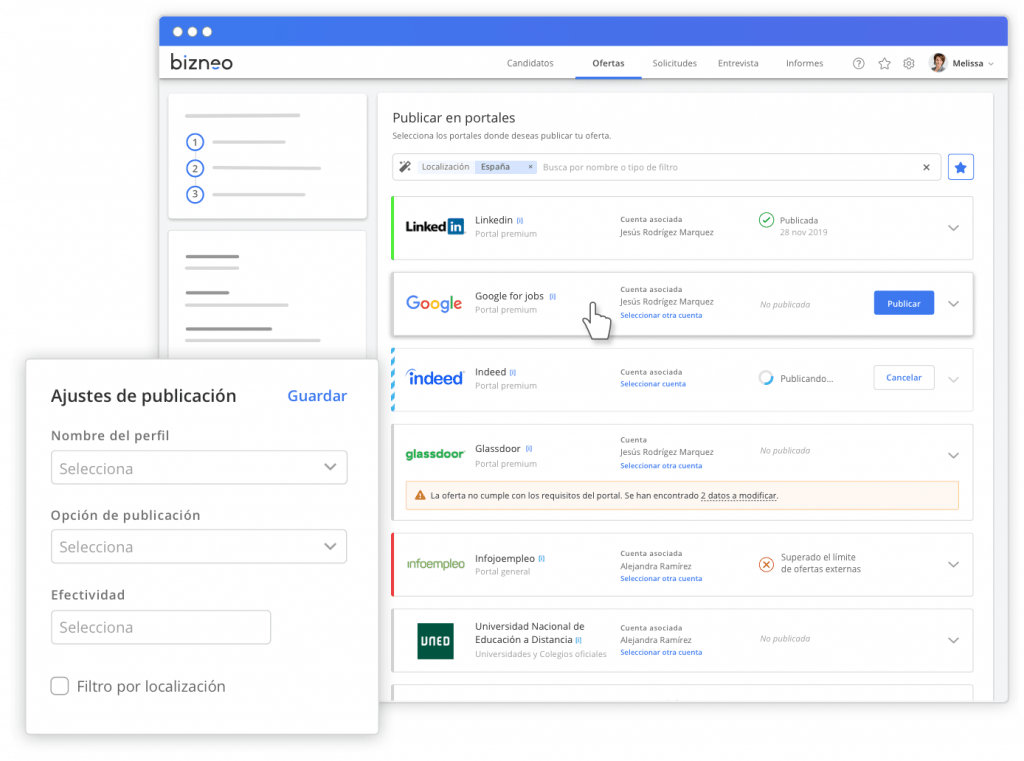Image resolution: width=1024 pixels, height=761 pixels.
Task: Cancel the Indeed publication in progress
Action: 903,378
